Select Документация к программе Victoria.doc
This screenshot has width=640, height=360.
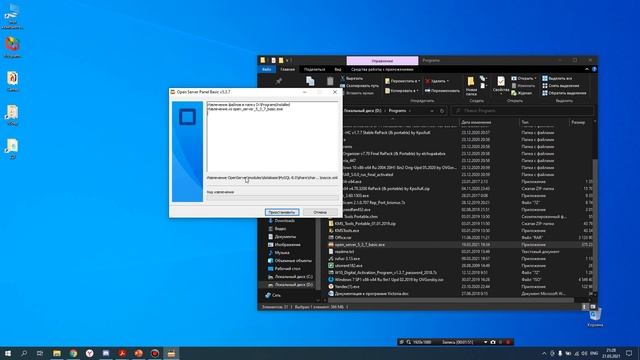[x=371, y=293]
